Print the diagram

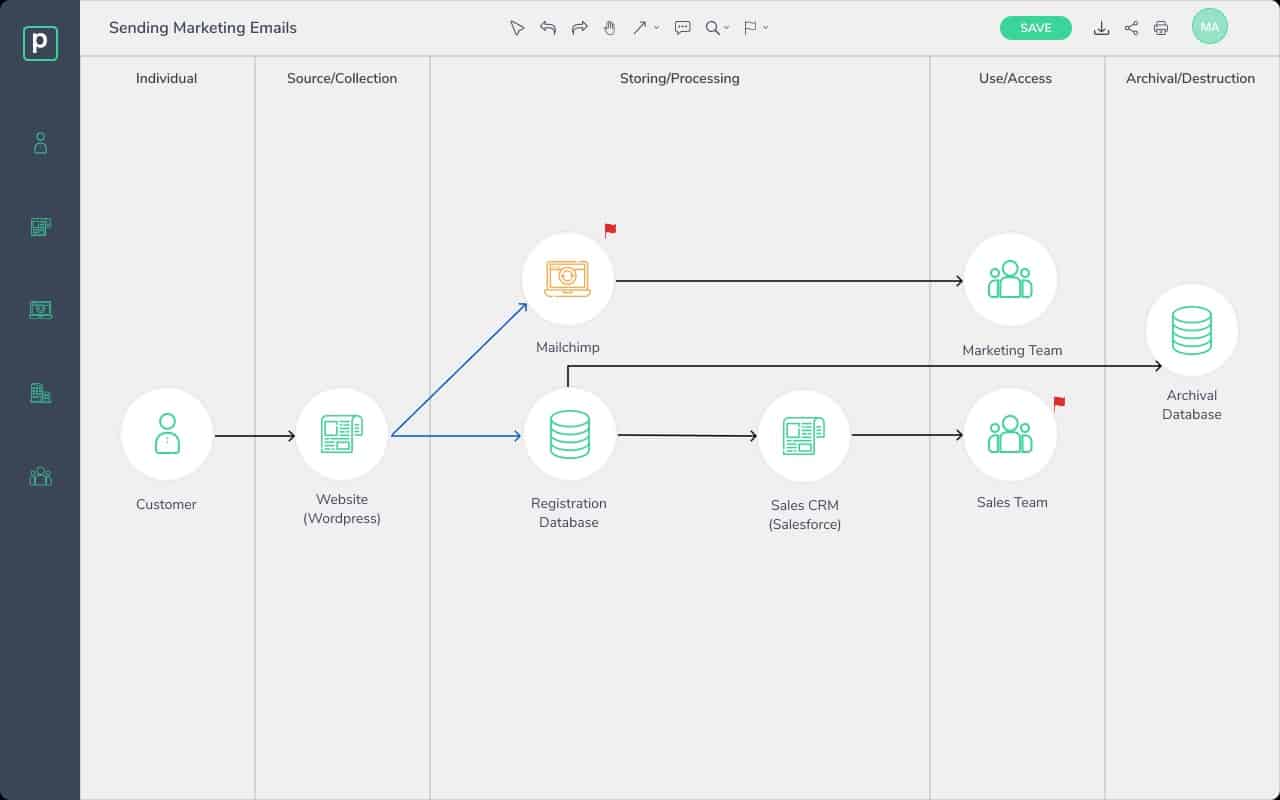click(1161, 28)
